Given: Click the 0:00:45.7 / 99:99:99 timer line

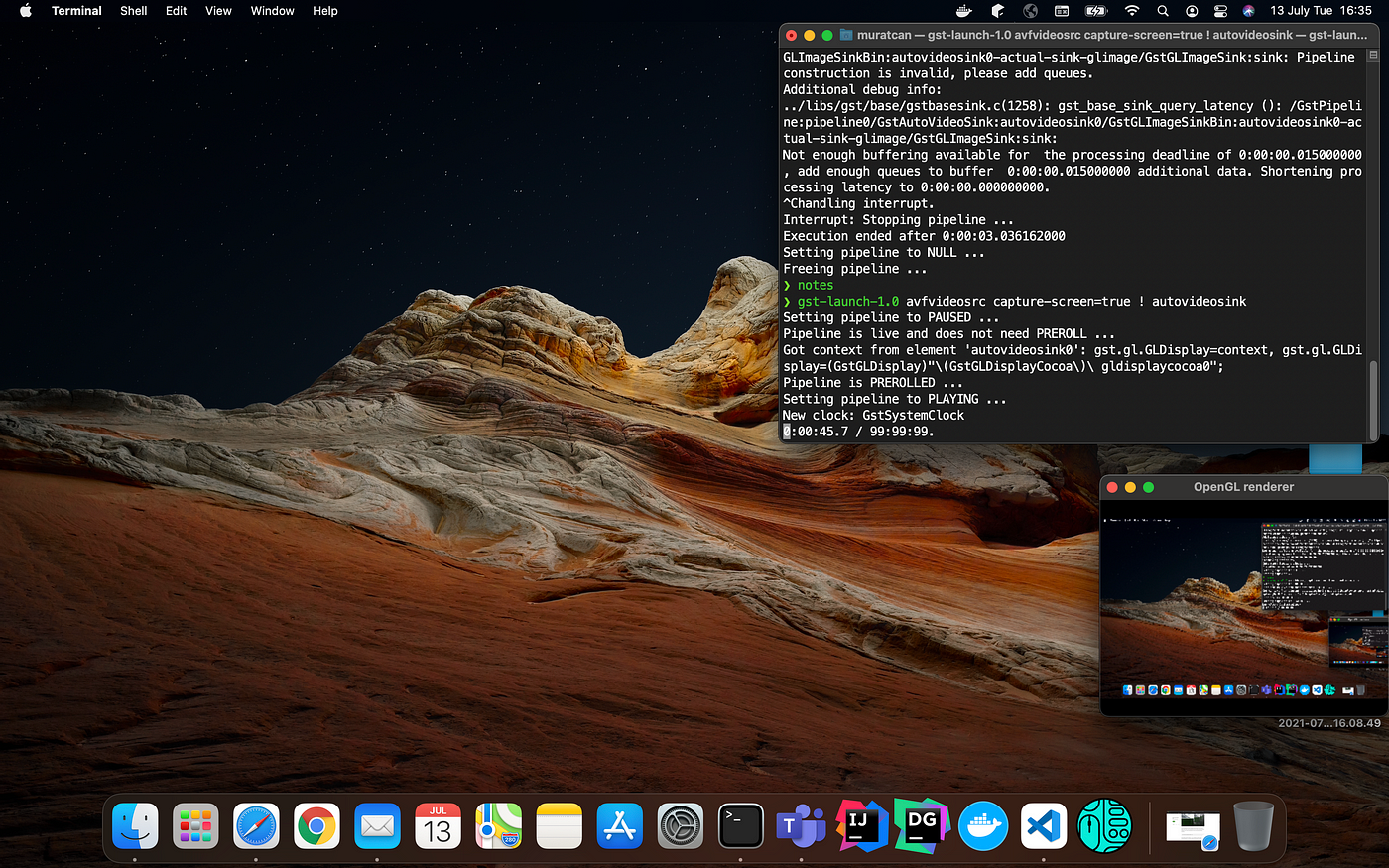Looking at the screenshot, I should tap(859, 432).
